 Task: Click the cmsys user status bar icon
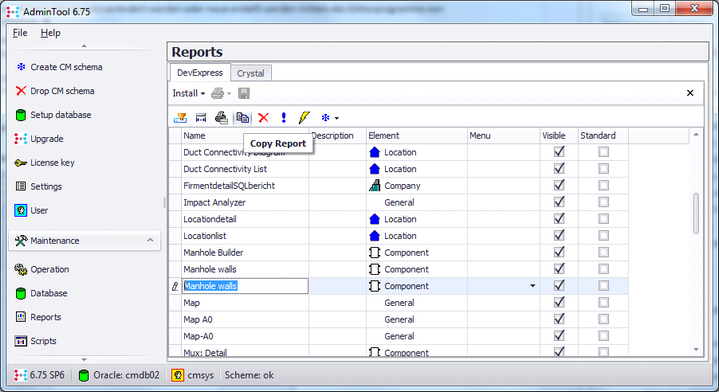coord(178,375)
